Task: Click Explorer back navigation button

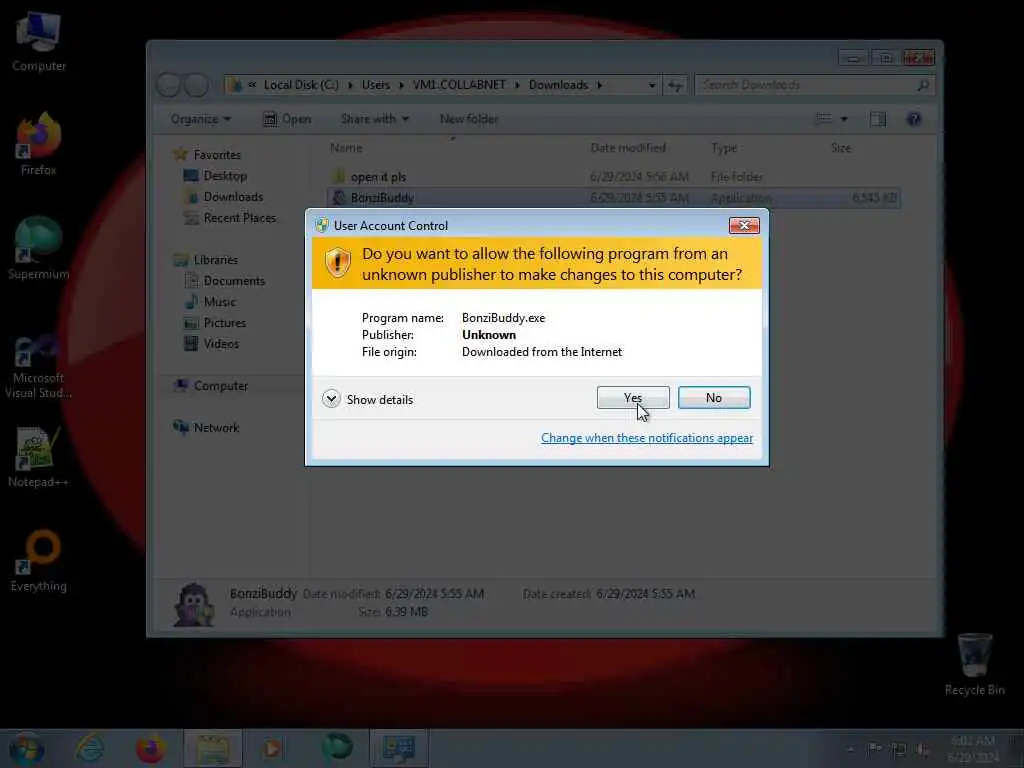Action: [168, 85]
